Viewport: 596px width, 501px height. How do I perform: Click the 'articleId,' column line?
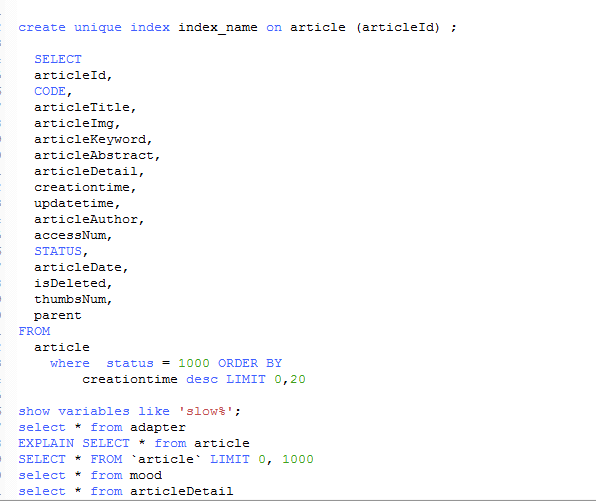point(73,75)
